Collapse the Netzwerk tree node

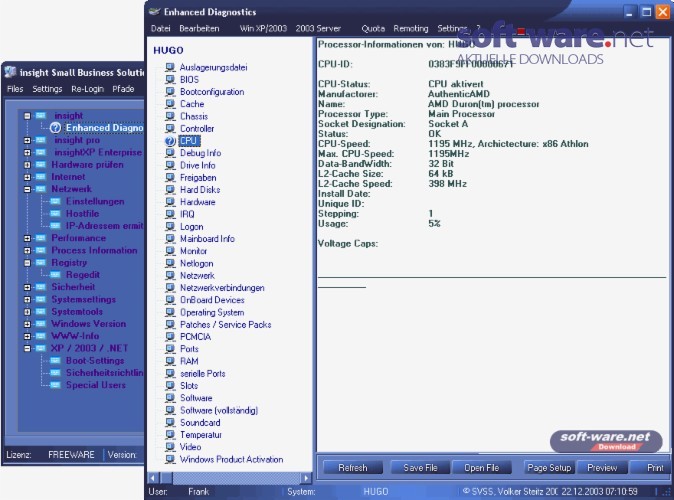coord(28,189)
